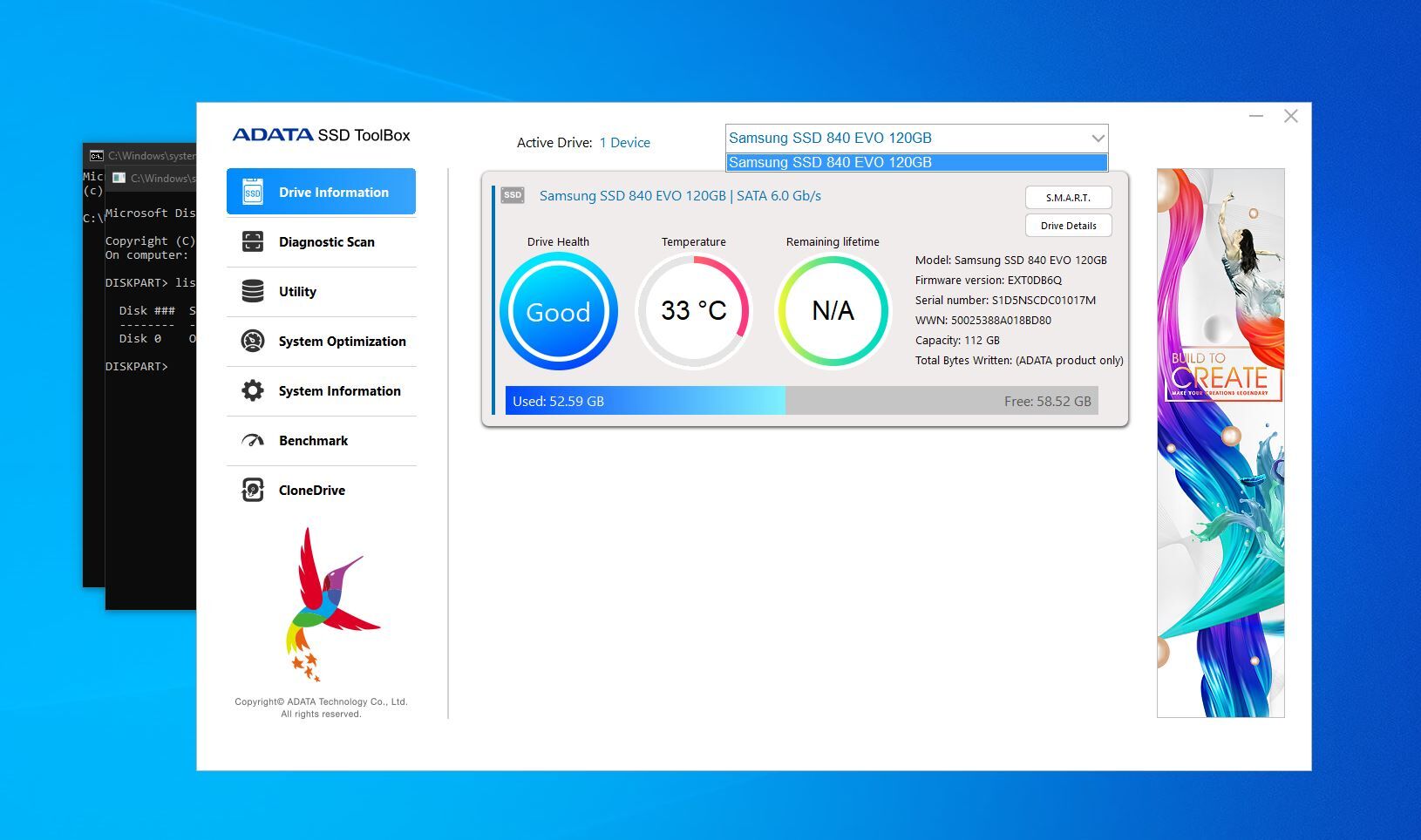Click the WWN 50025388A018BD80 text

[983, 321]
